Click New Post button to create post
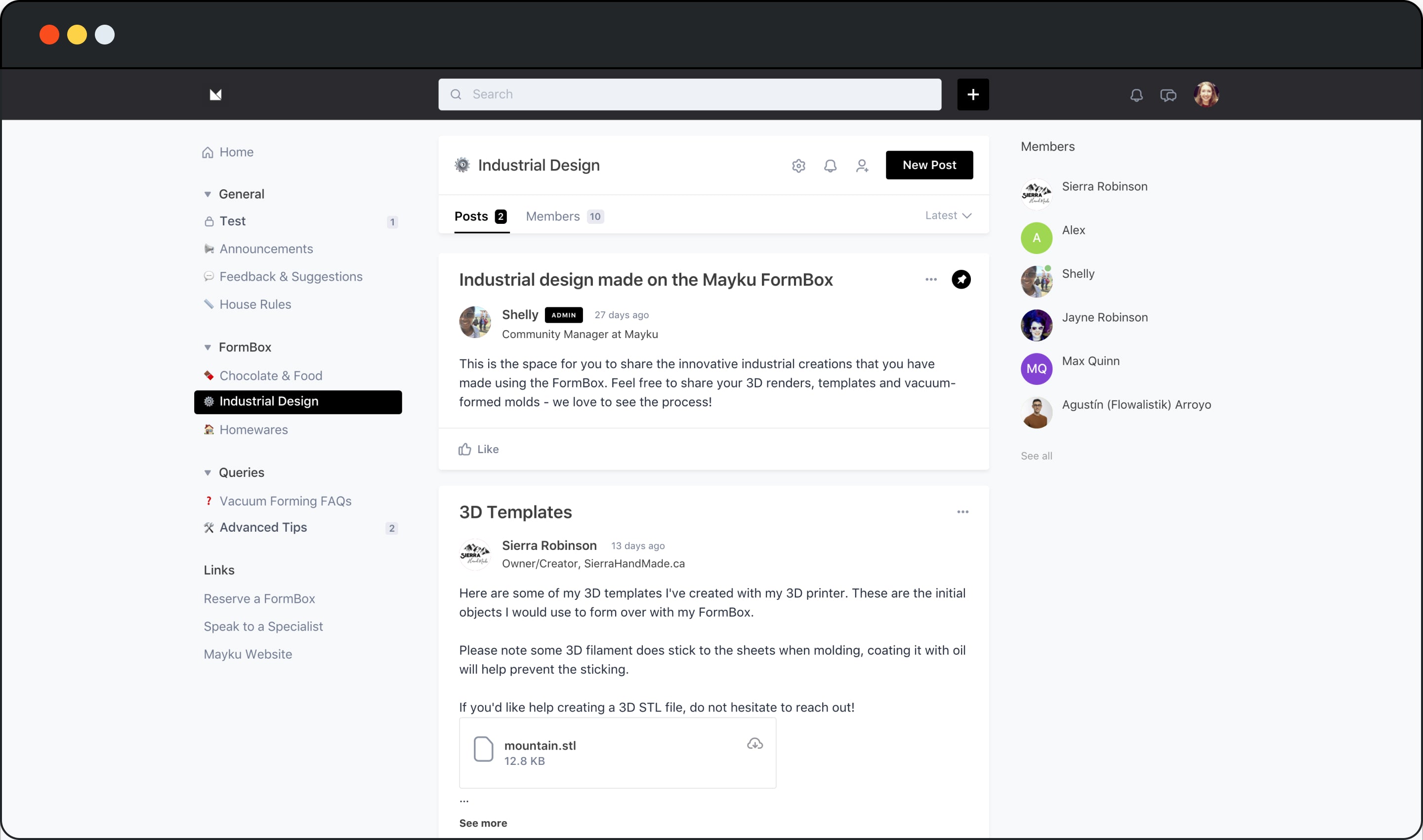1423x840 pixels. [928, 165]
